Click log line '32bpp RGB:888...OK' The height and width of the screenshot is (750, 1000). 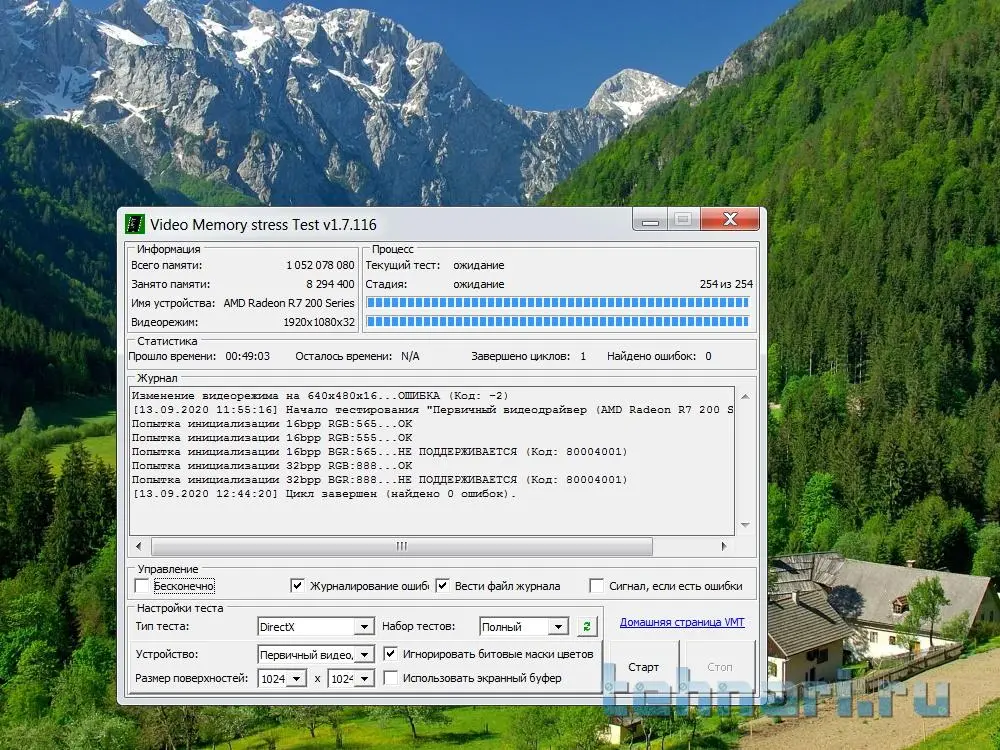coord(272,466)
